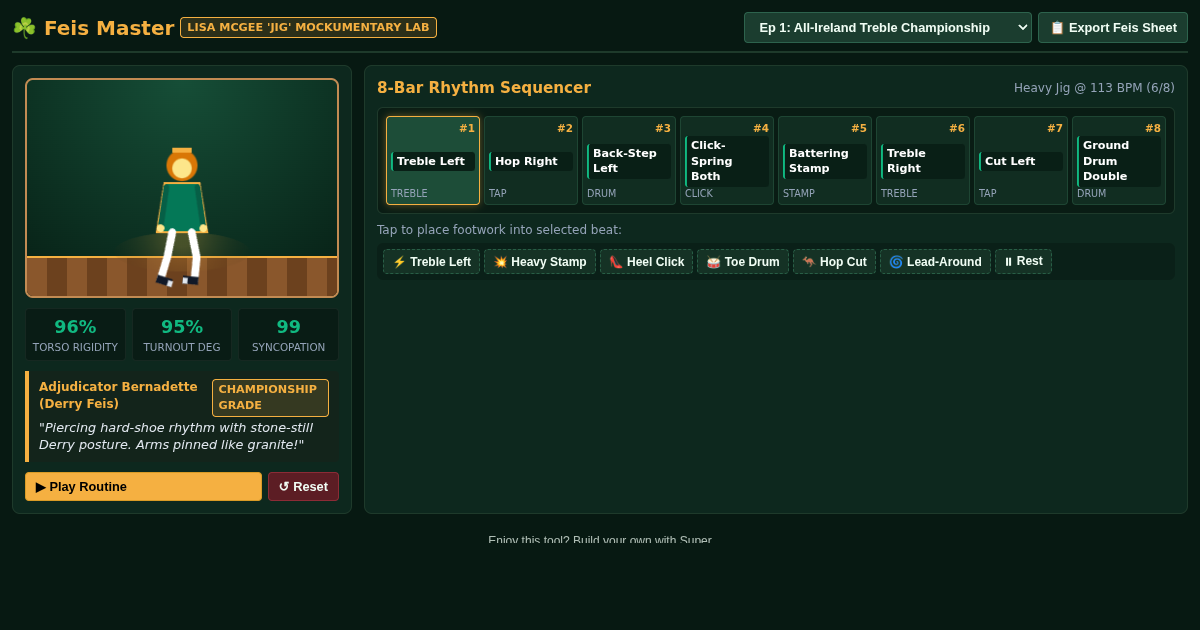Click the Lisa McGee 'Jig' Mockumentary Lab badge
The height and width of the screenshot is (630, 1200).
[308, 28]
